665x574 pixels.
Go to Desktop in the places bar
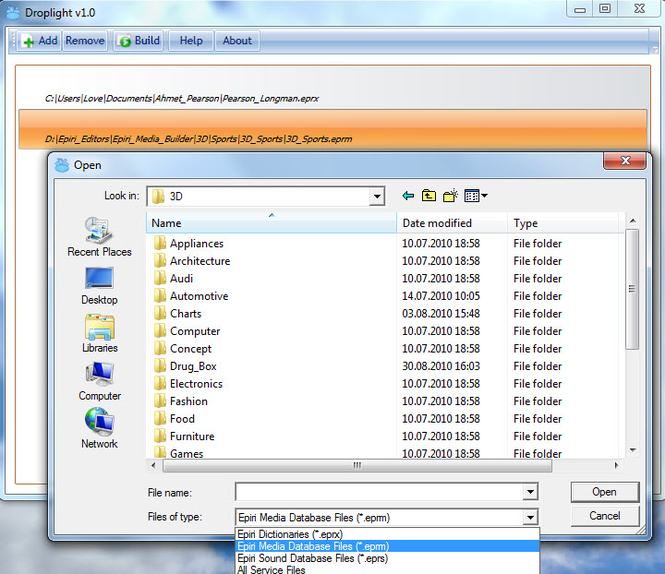tap(99, 286)
